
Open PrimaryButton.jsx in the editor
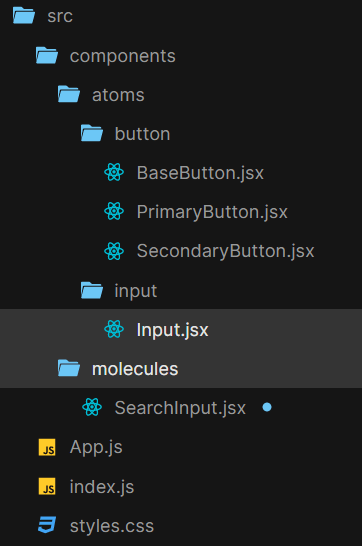[x=212, y=212]
